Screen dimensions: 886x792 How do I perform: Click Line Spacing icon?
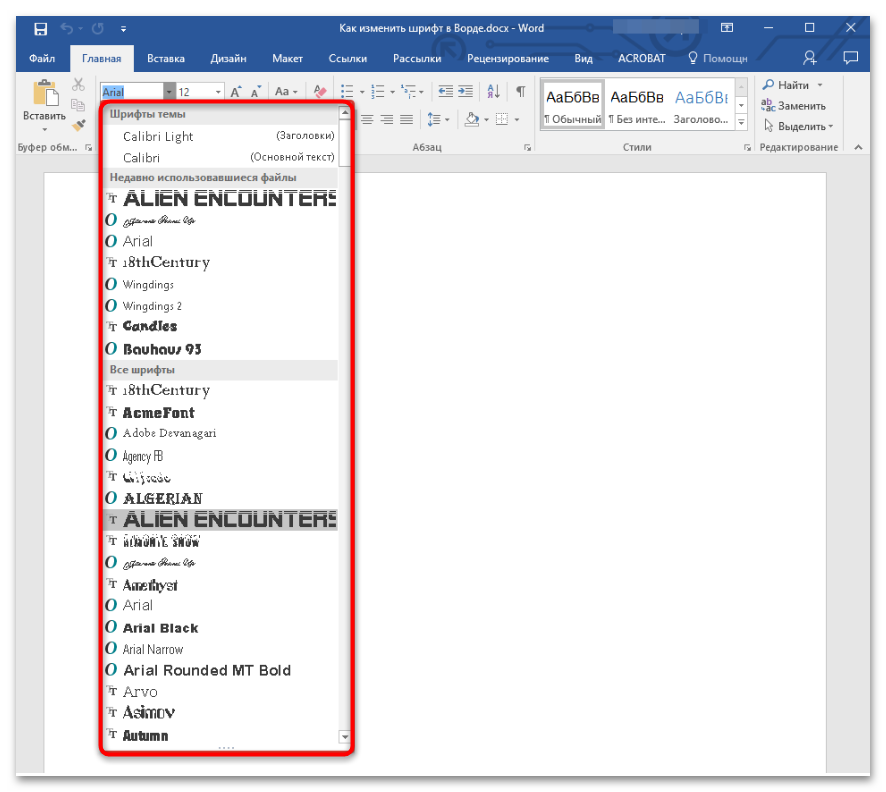(x=434, y=120)
